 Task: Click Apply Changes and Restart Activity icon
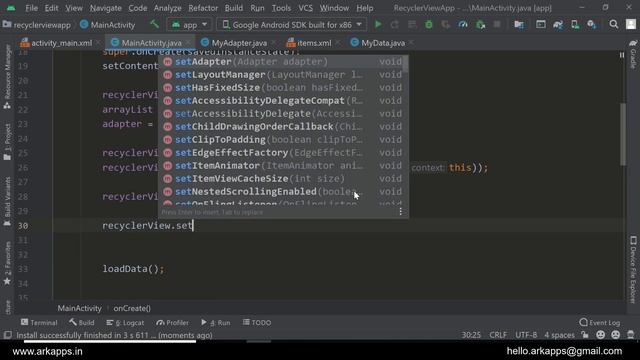(394, 25)
